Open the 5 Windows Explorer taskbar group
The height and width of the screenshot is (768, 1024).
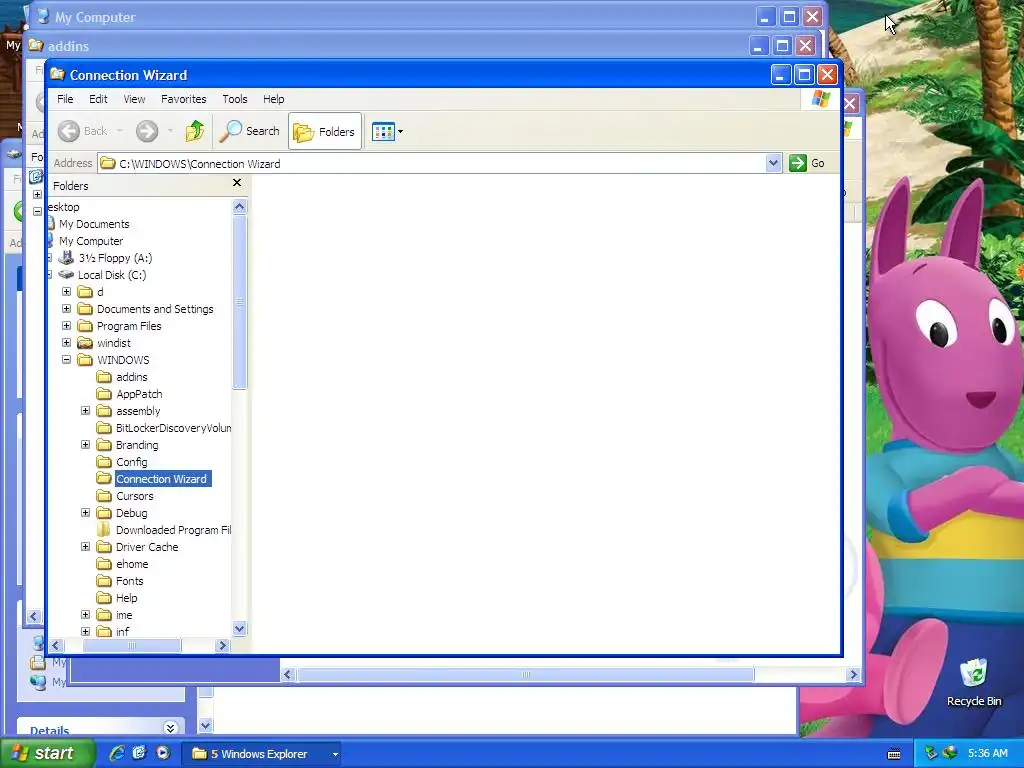pyautogui.click(x=262, y=754)
